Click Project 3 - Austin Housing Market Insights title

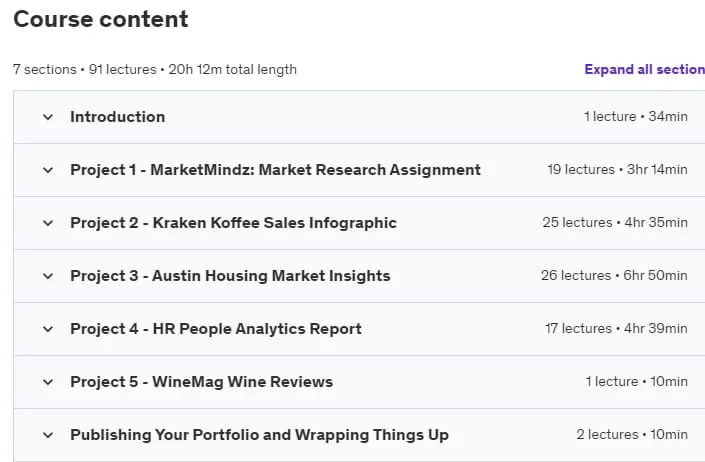click(230, 276)
